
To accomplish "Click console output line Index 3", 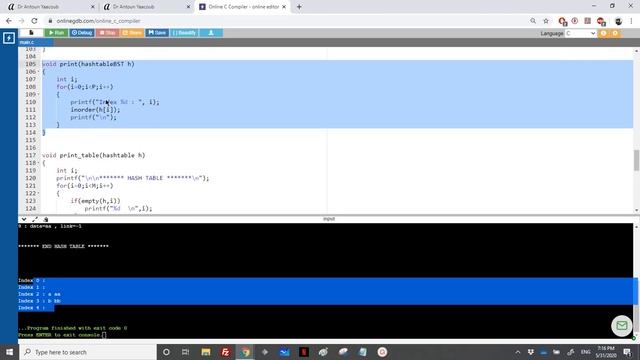I will pyautogui.click(x=39, y=301).
